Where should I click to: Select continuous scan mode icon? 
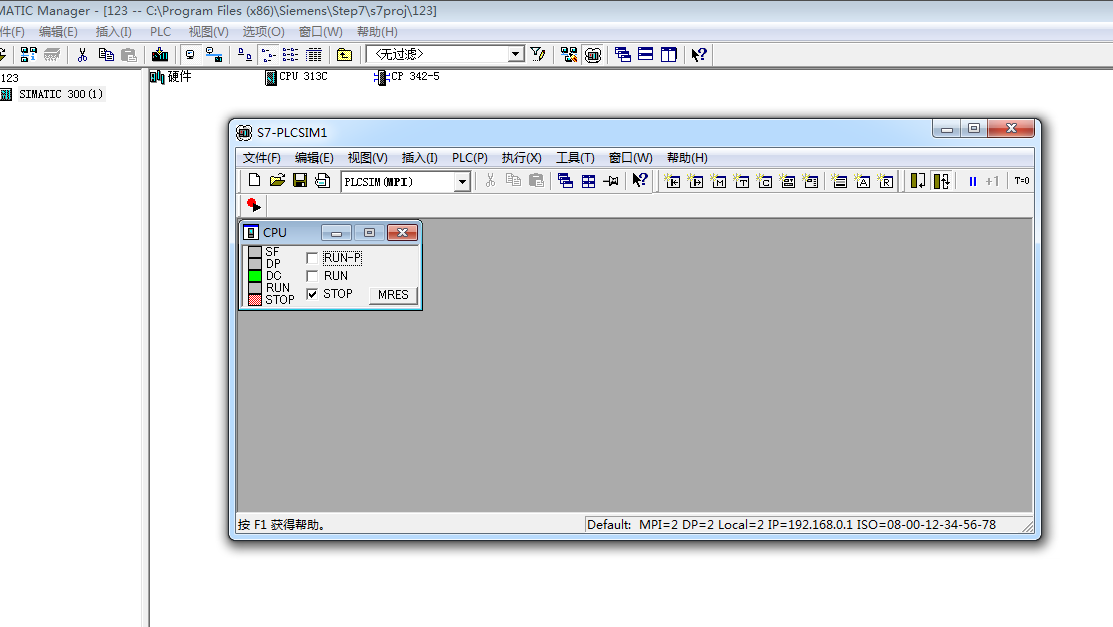click(x=941, y=181)
